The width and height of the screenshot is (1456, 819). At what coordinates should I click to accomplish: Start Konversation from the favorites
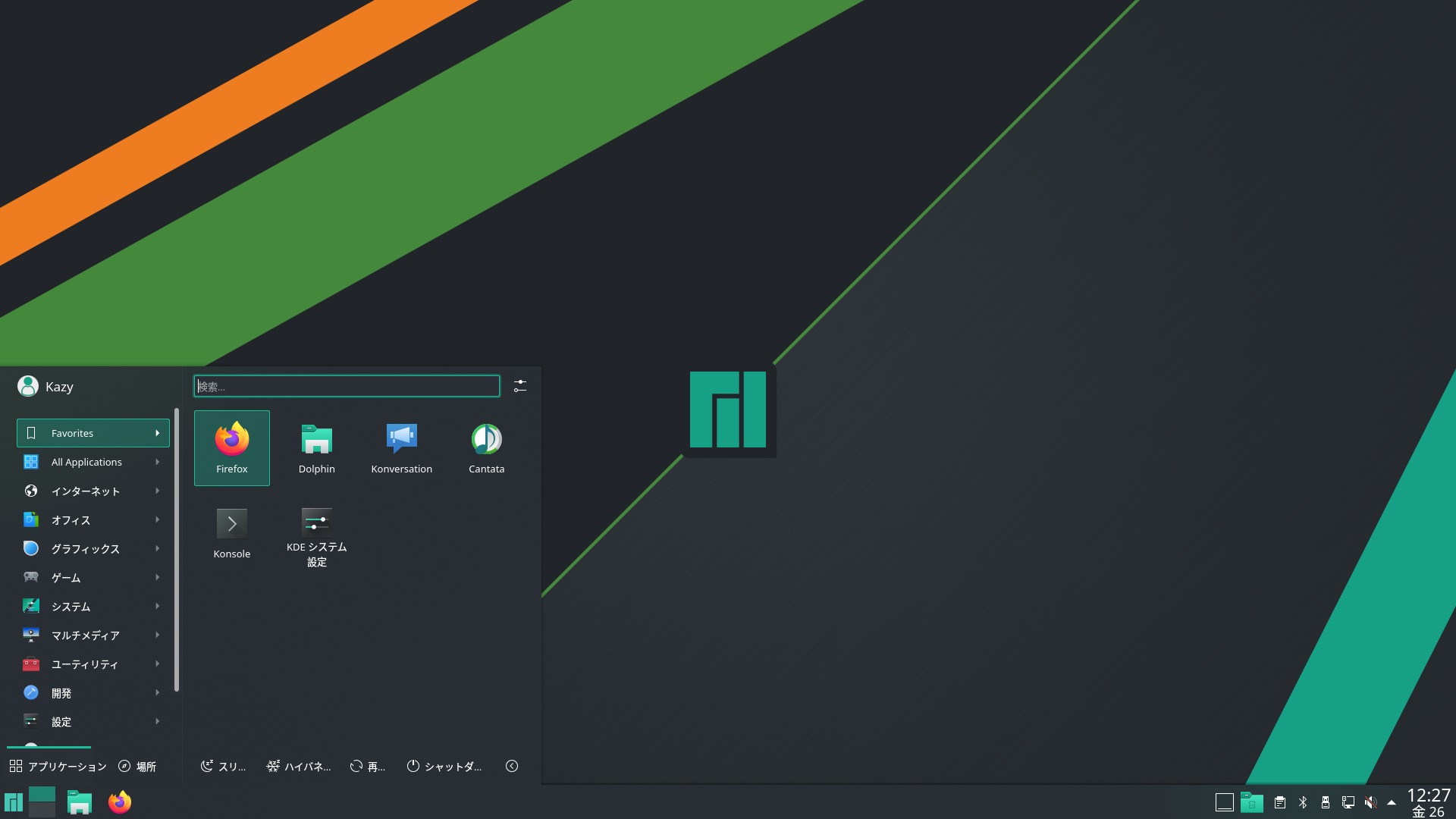[401, 447]
